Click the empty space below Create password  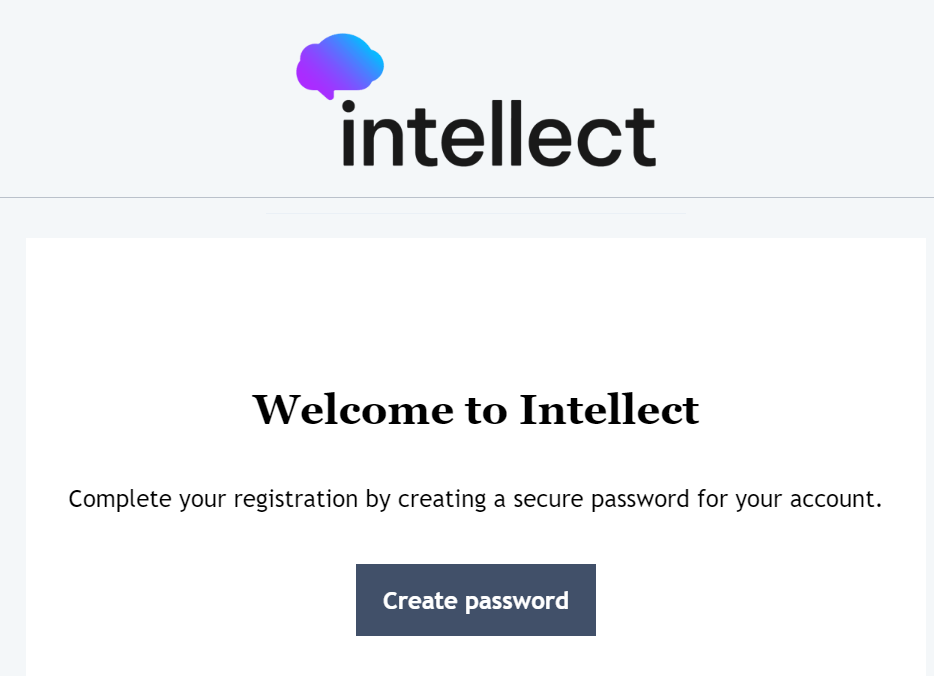[476, 660]
